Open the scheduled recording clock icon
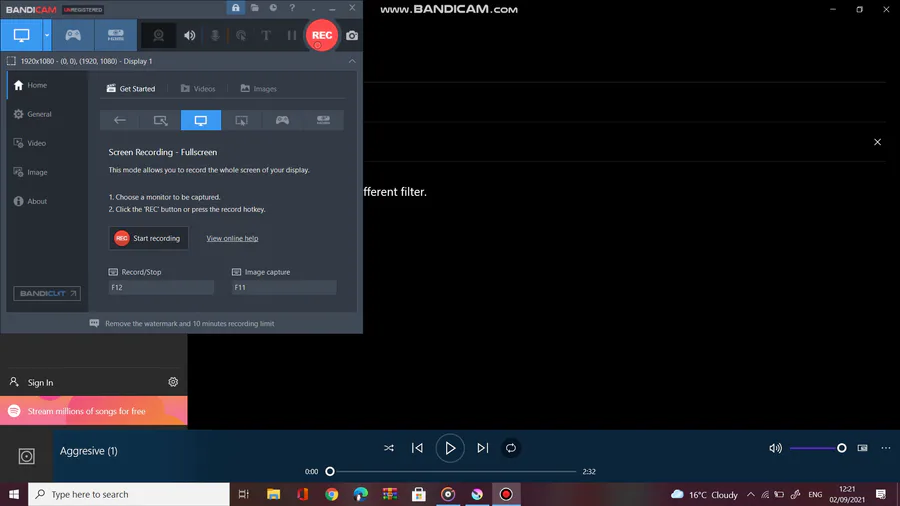Viewport: 900px width, 506px height. click(273, 8)
